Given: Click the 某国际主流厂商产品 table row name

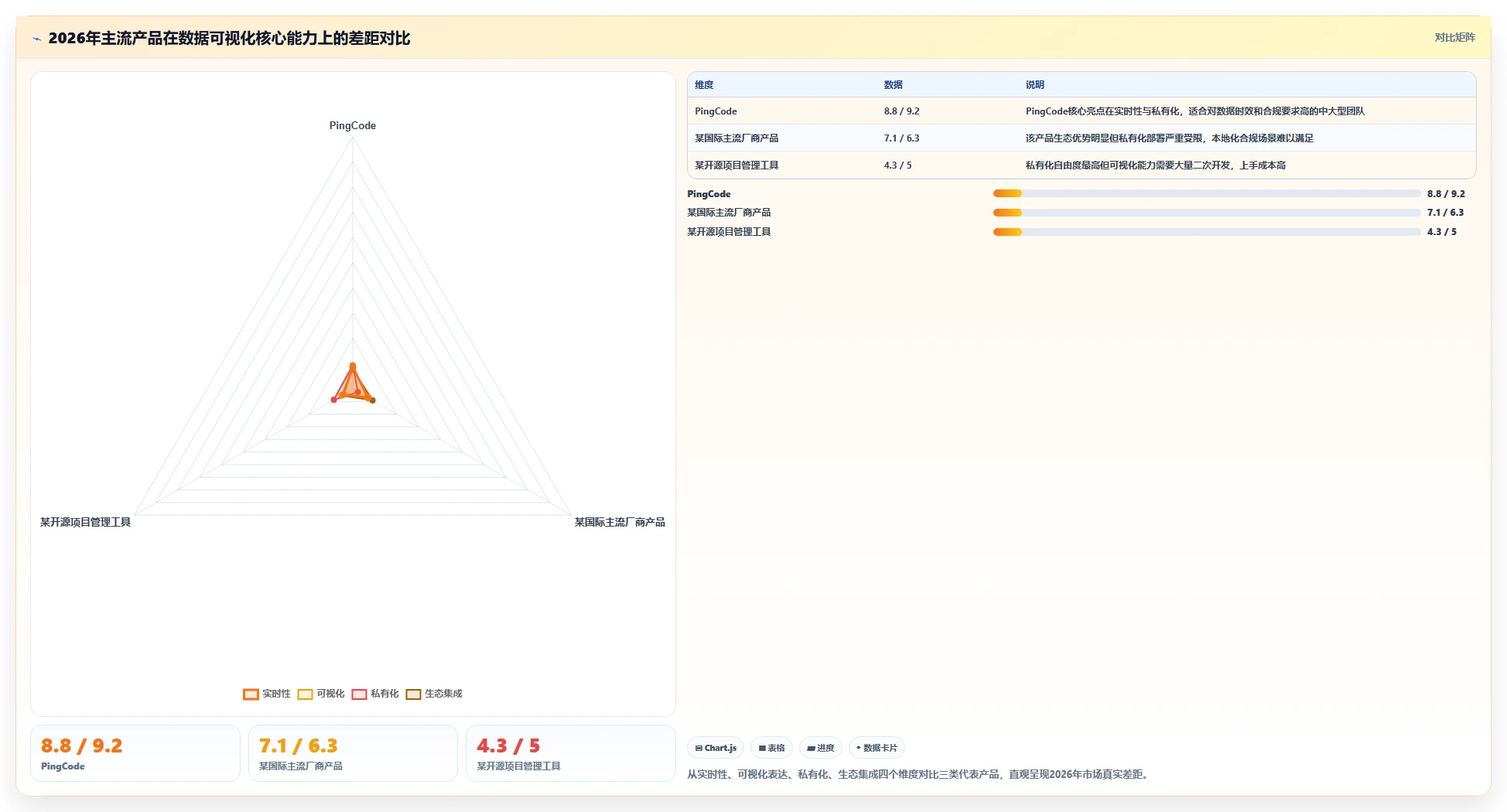Looking at the screenshot, I should (736, 138).
